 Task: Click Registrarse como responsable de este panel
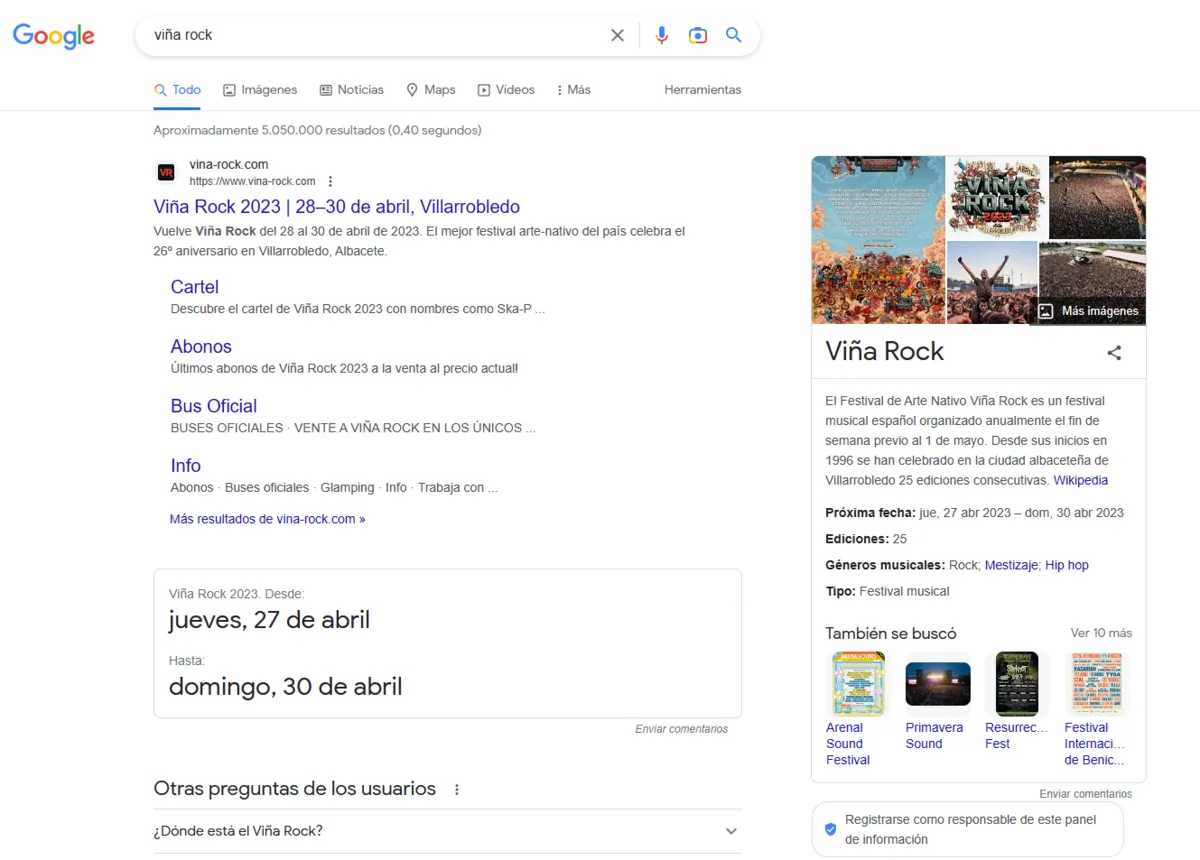point(970,829)
